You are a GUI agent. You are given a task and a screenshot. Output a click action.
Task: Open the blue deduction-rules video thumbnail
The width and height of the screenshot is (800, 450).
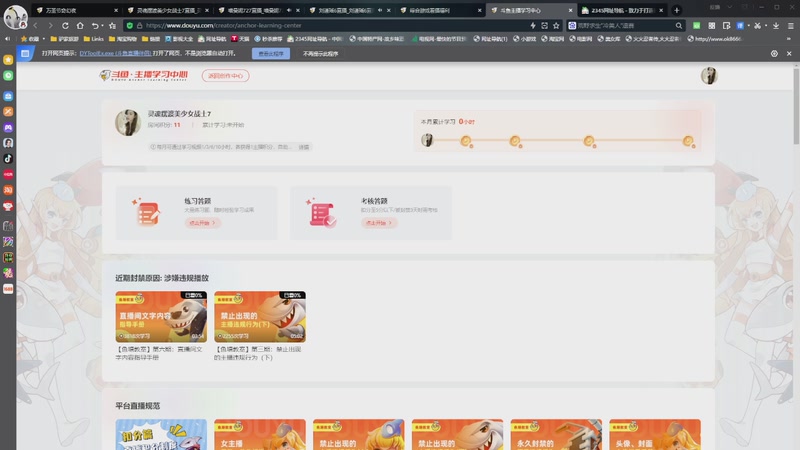pyautogui.click(x=161, y=435)
